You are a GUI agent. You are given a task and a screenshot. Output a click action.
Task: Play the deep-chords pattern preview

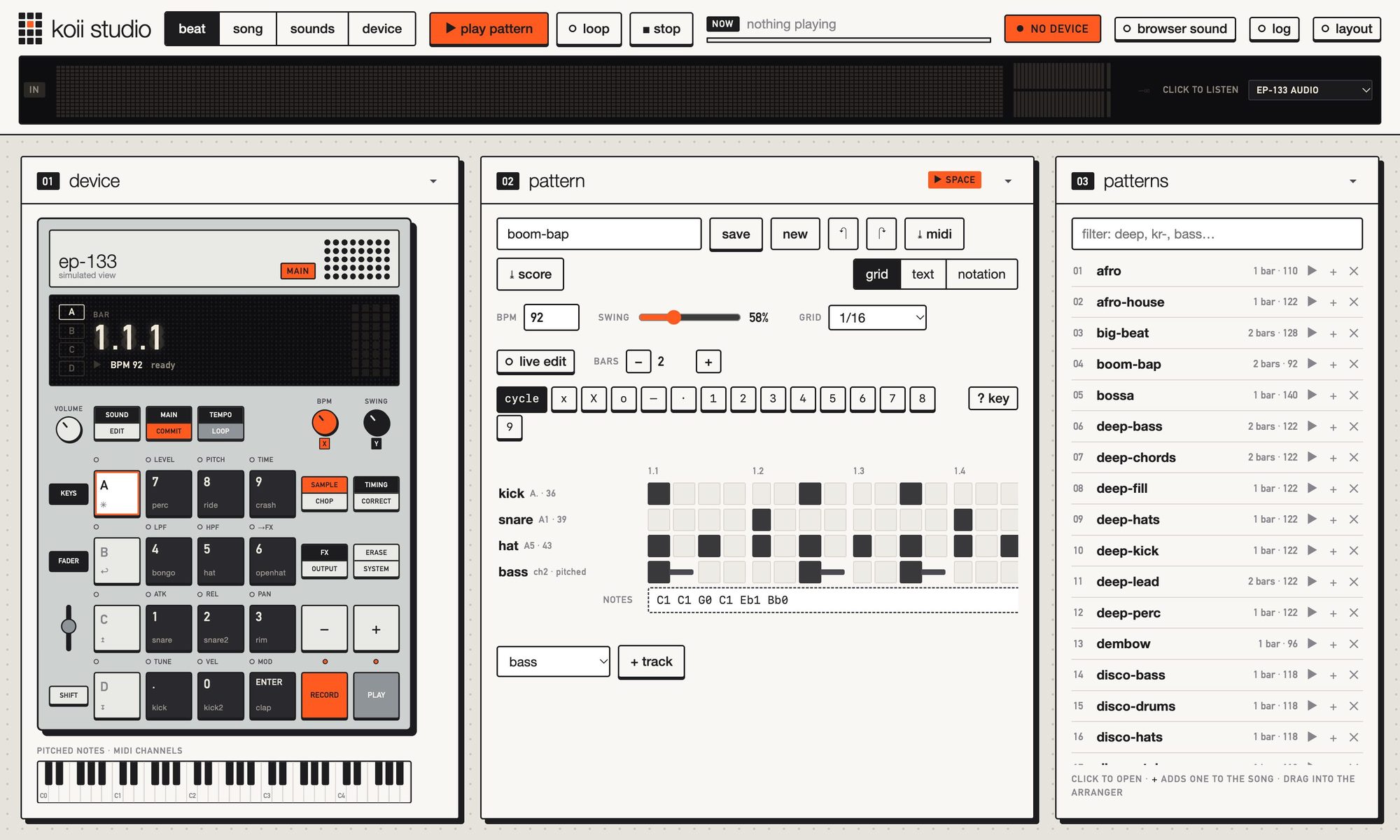click(1312, 457)
